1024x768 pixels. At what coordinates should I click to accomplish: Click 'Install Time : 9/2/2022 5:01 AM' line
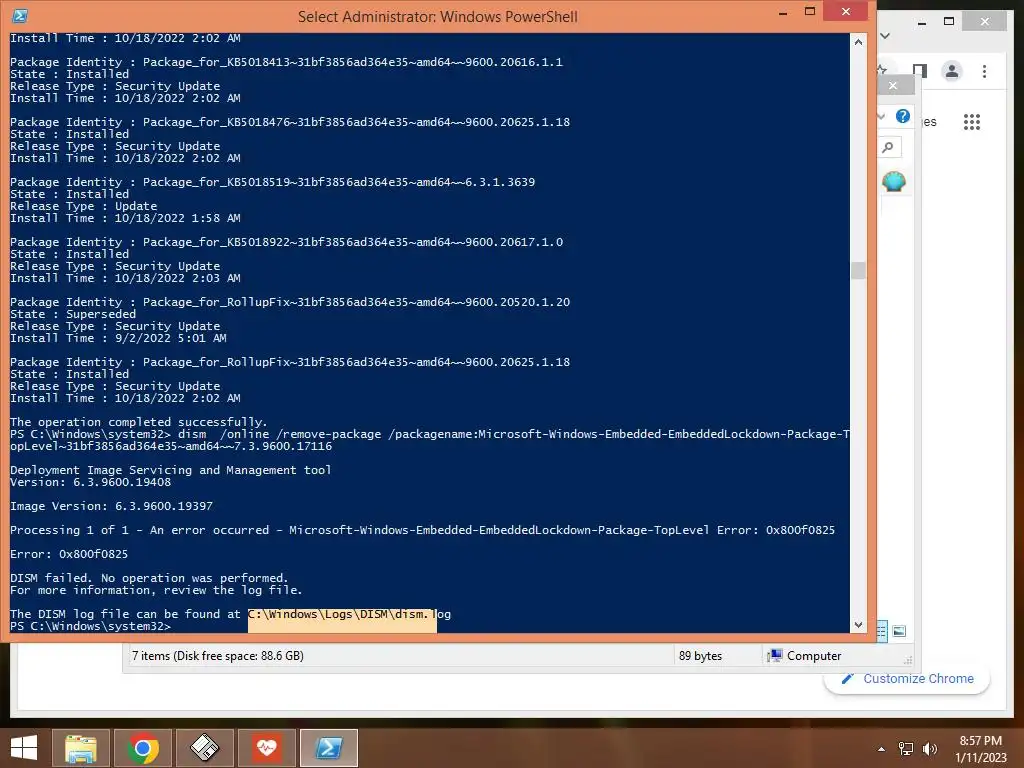pos(118,338)
